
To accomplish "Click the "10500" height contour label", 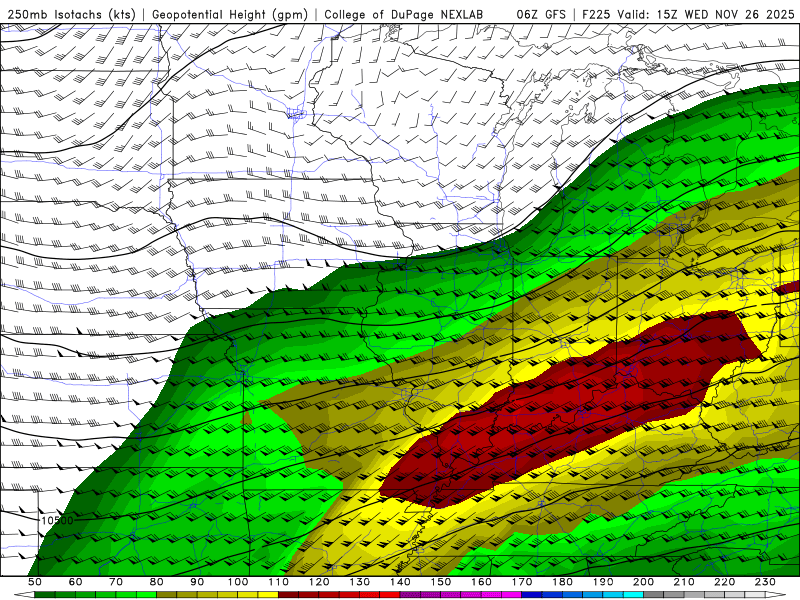I will pos(57,520).
